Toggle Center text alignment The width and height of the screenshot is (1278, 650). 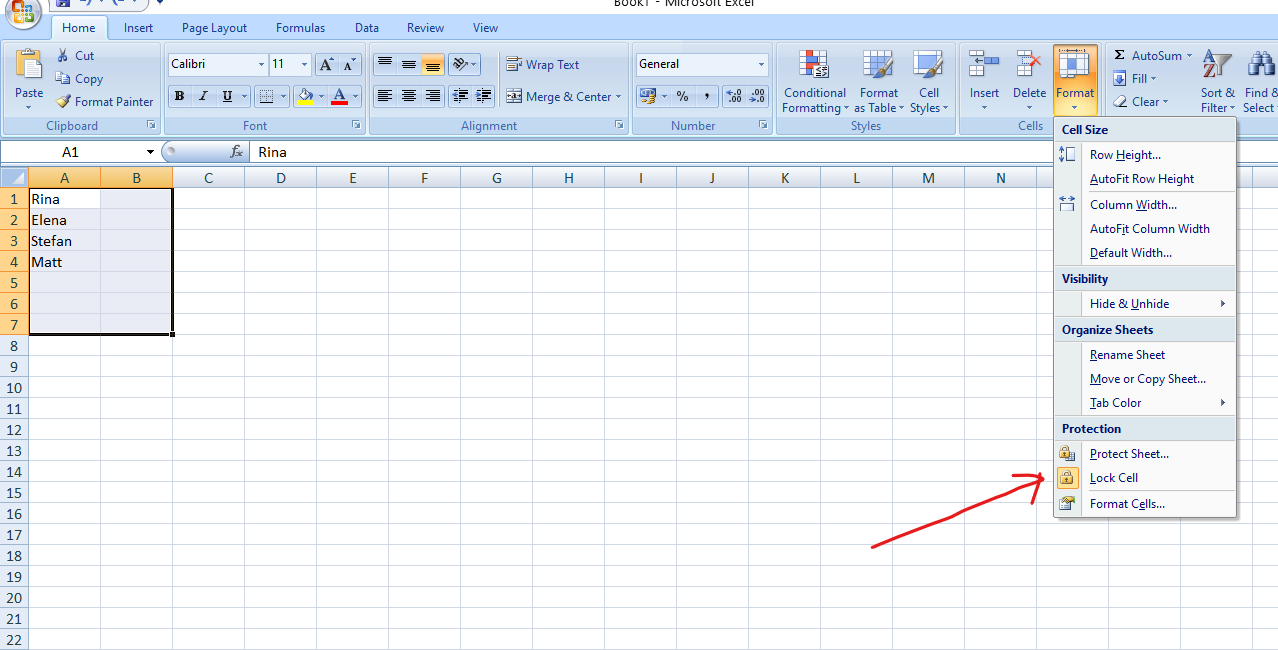pos(409,96)
